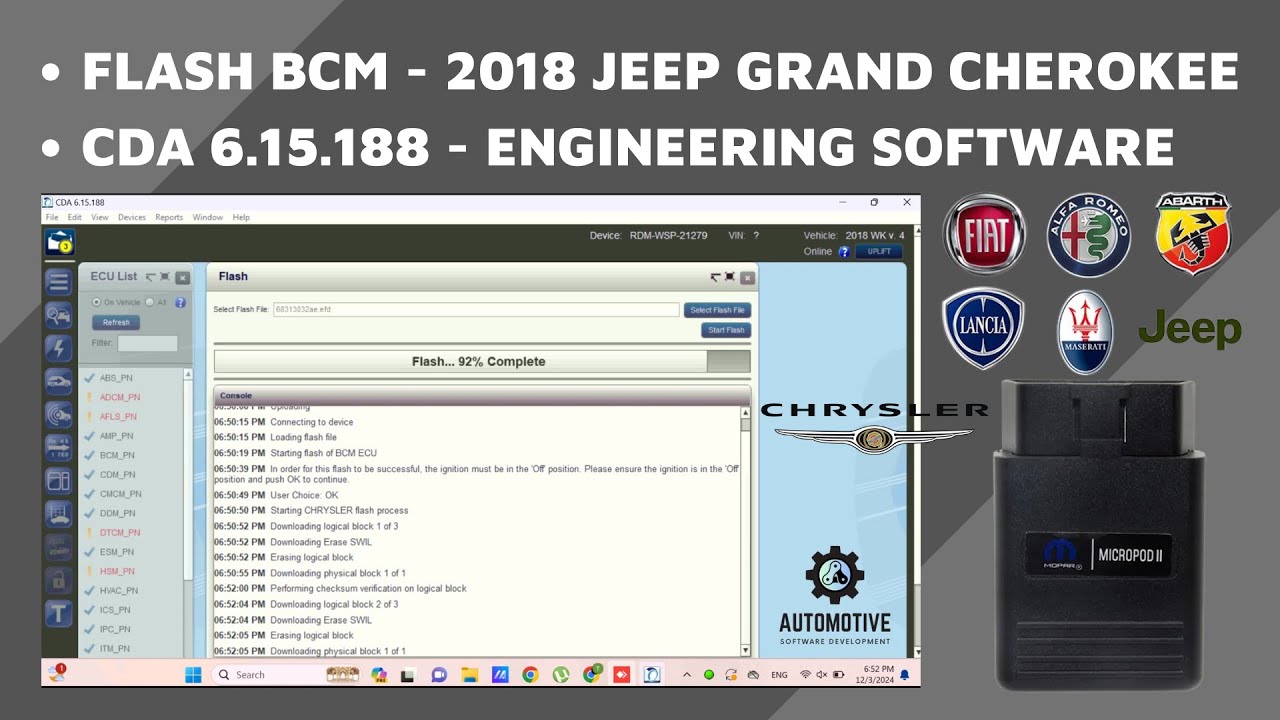Click the Select Flash File path field
This screenshot has height=720, width=1280.
pos(476,310)
